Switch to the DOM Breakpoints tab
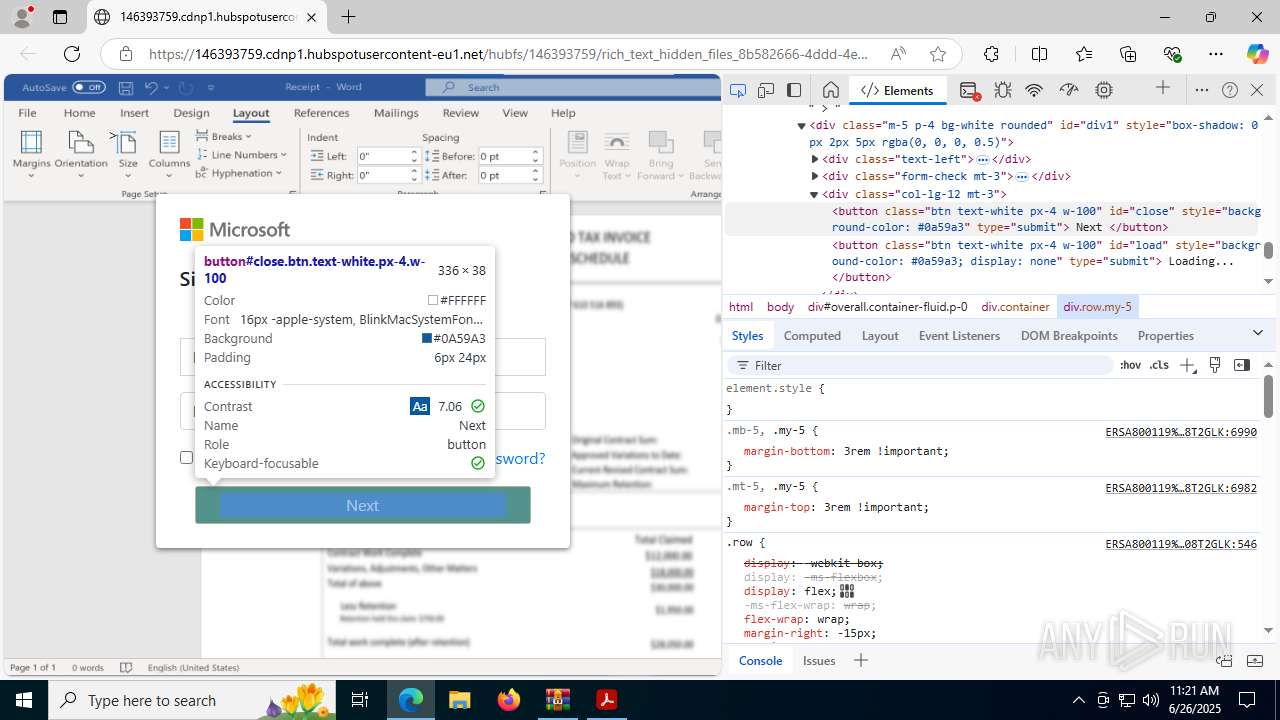This screenshot has height=720, width=1280. tap(1069, 336)
